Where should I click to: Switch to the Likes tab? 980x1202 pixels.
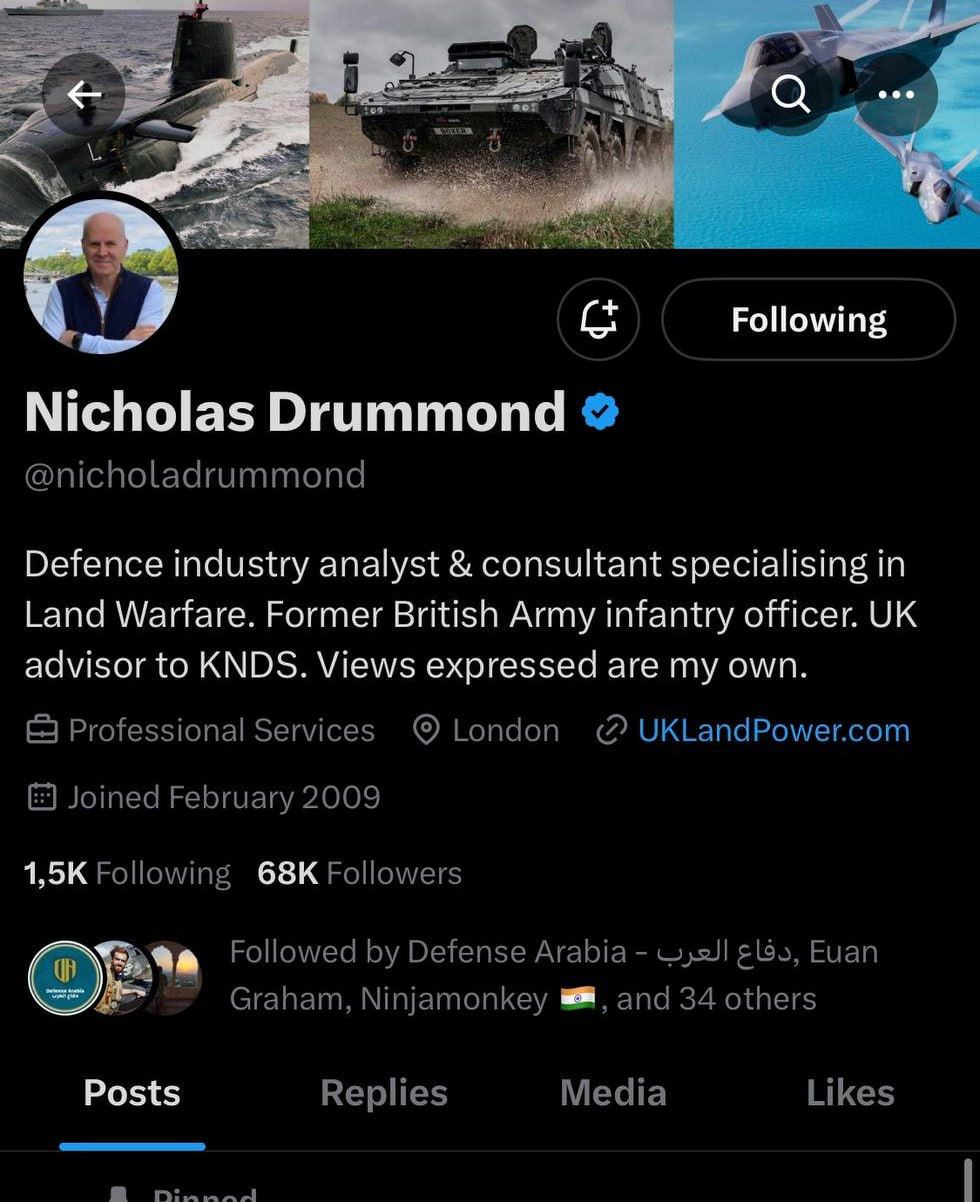coord(850,1093)
